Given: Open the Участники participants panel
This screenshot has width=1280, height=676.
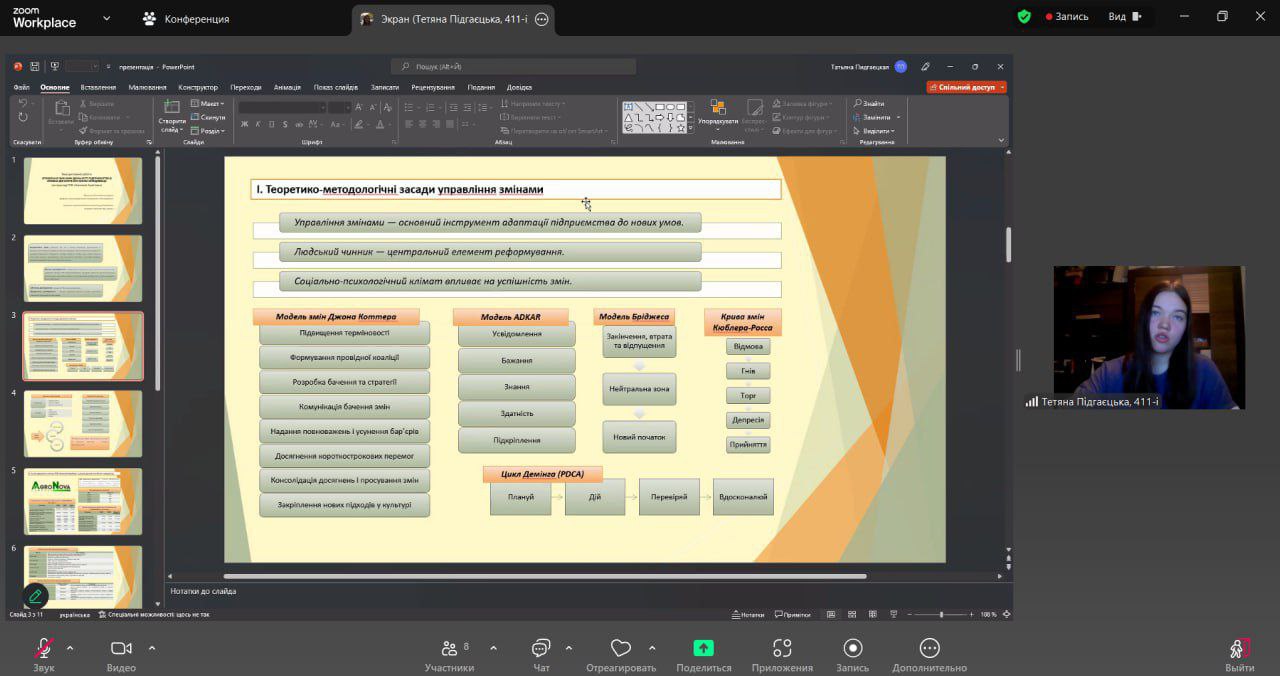Looking at the screenshot, I should tap(449, 649).
